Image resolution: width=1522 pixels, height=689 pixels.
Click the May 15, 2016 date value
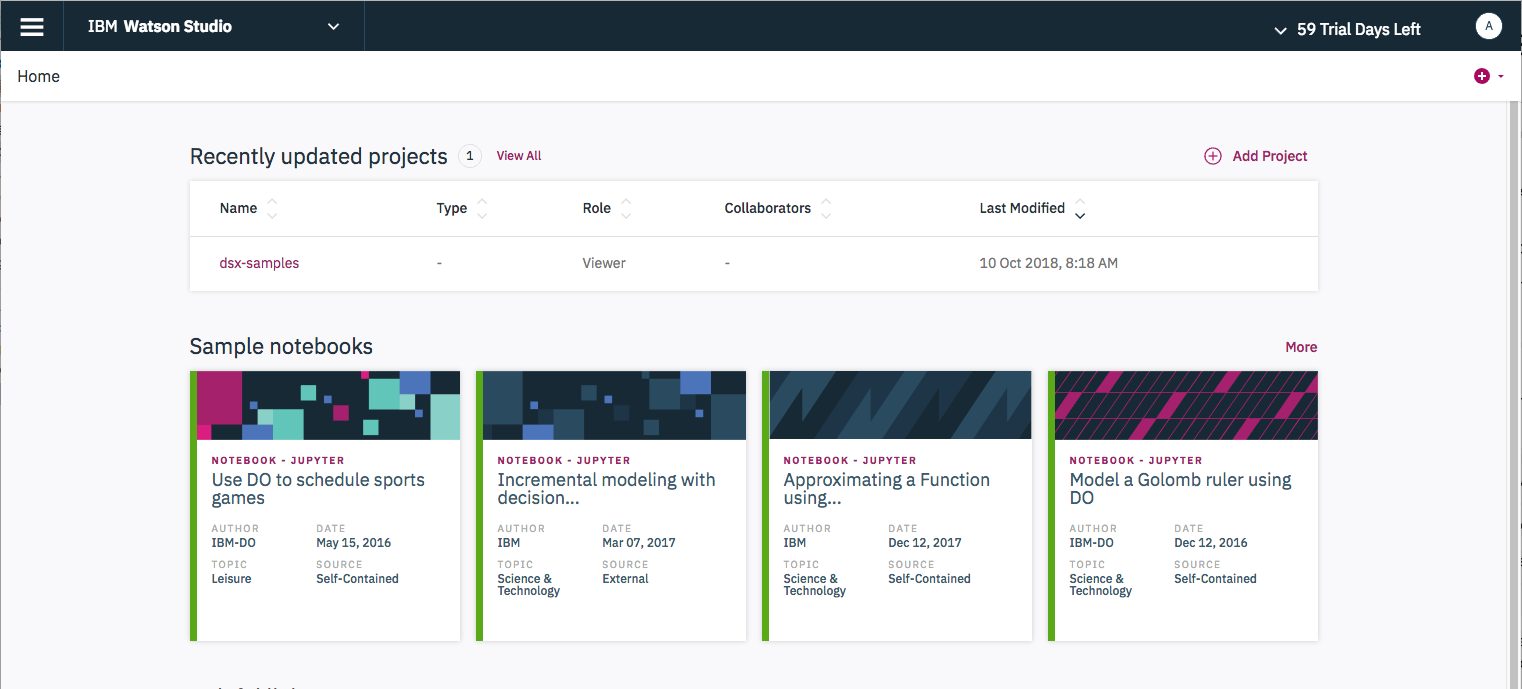[353, 543]
